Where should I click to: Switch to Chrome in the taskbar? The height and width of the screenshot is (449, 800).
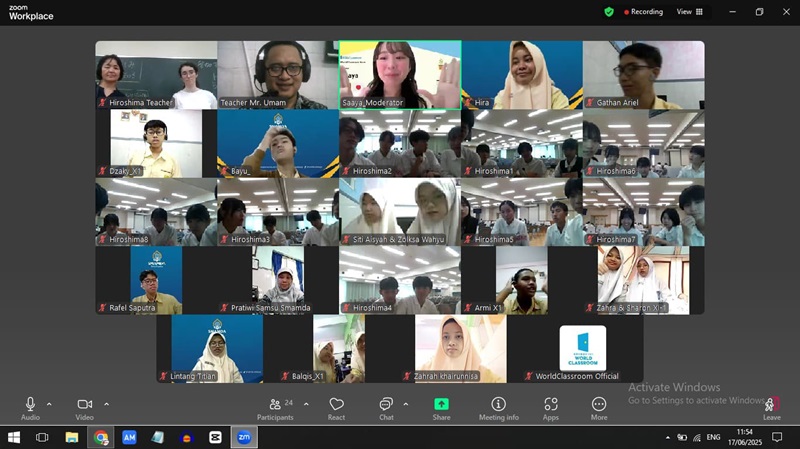pos(101,437)
